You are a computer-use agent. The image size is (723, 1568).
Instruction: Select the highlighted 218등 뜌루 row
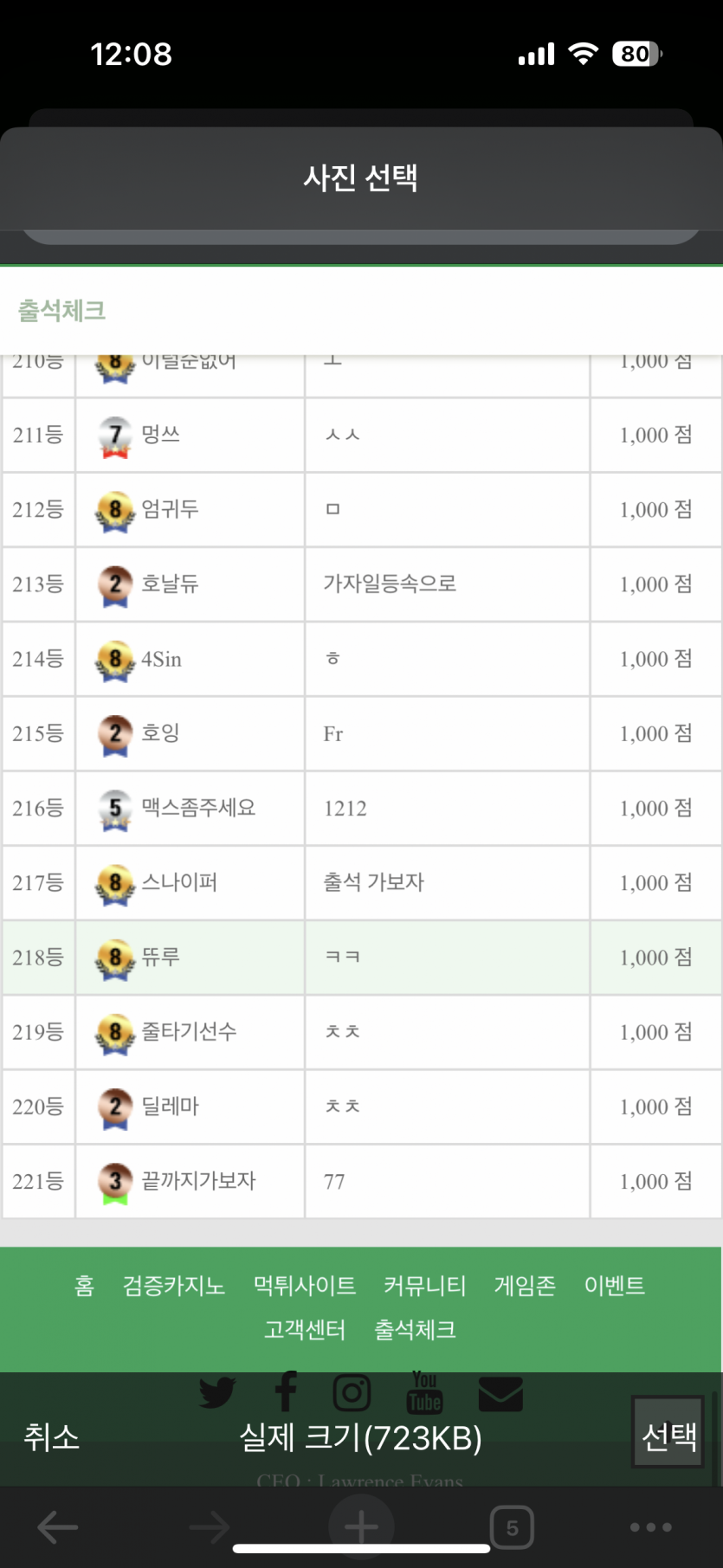[x=361, y=957]
